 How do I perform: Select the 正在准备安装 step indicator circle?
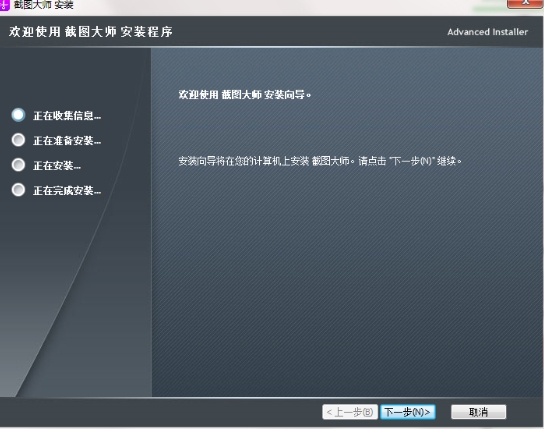point(18,140)
